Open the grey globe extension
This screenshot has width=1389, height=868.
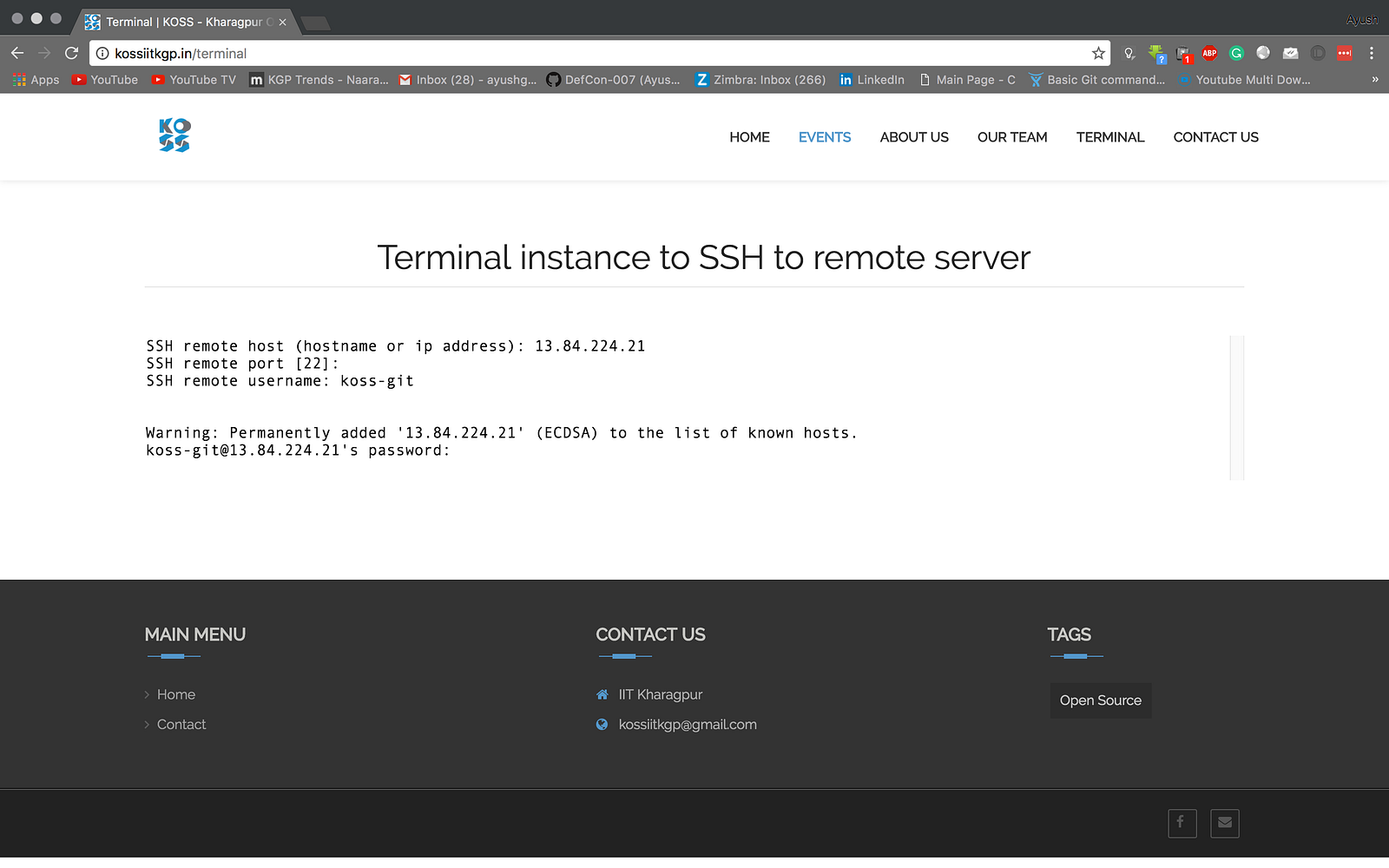[1263, 53]
